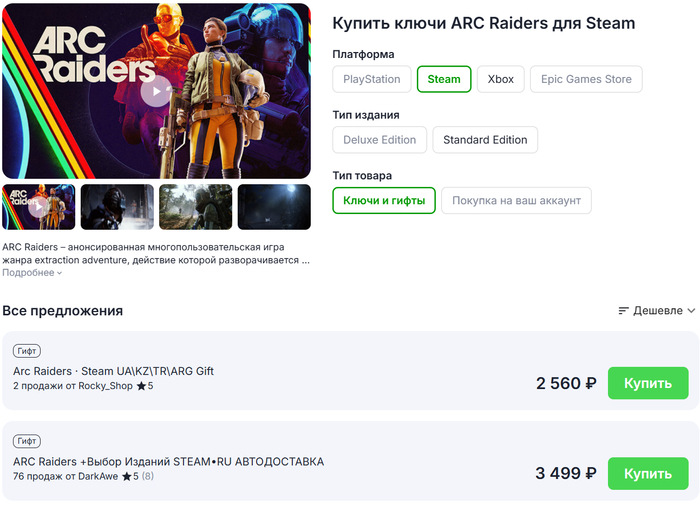
Task: Expand description via Подробнее
Action: pyautogui.click(x=32, y=272)
